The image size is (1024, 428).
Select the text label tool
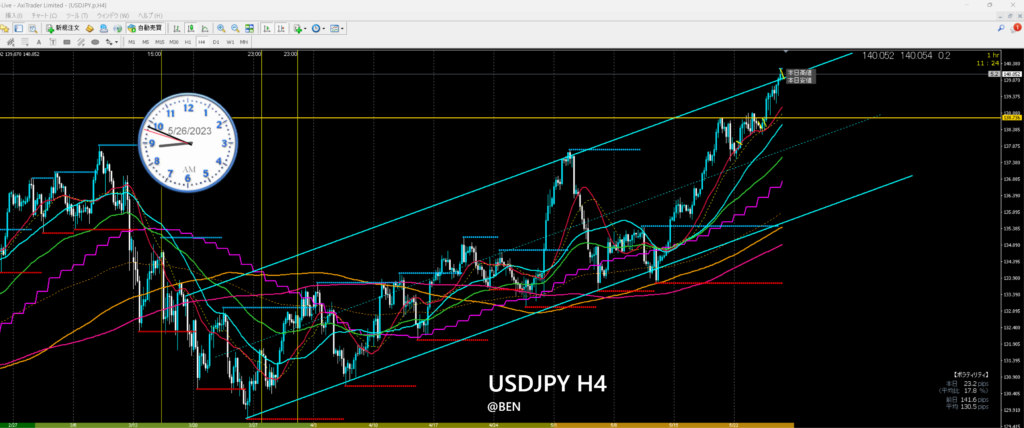tap(36, 43)
